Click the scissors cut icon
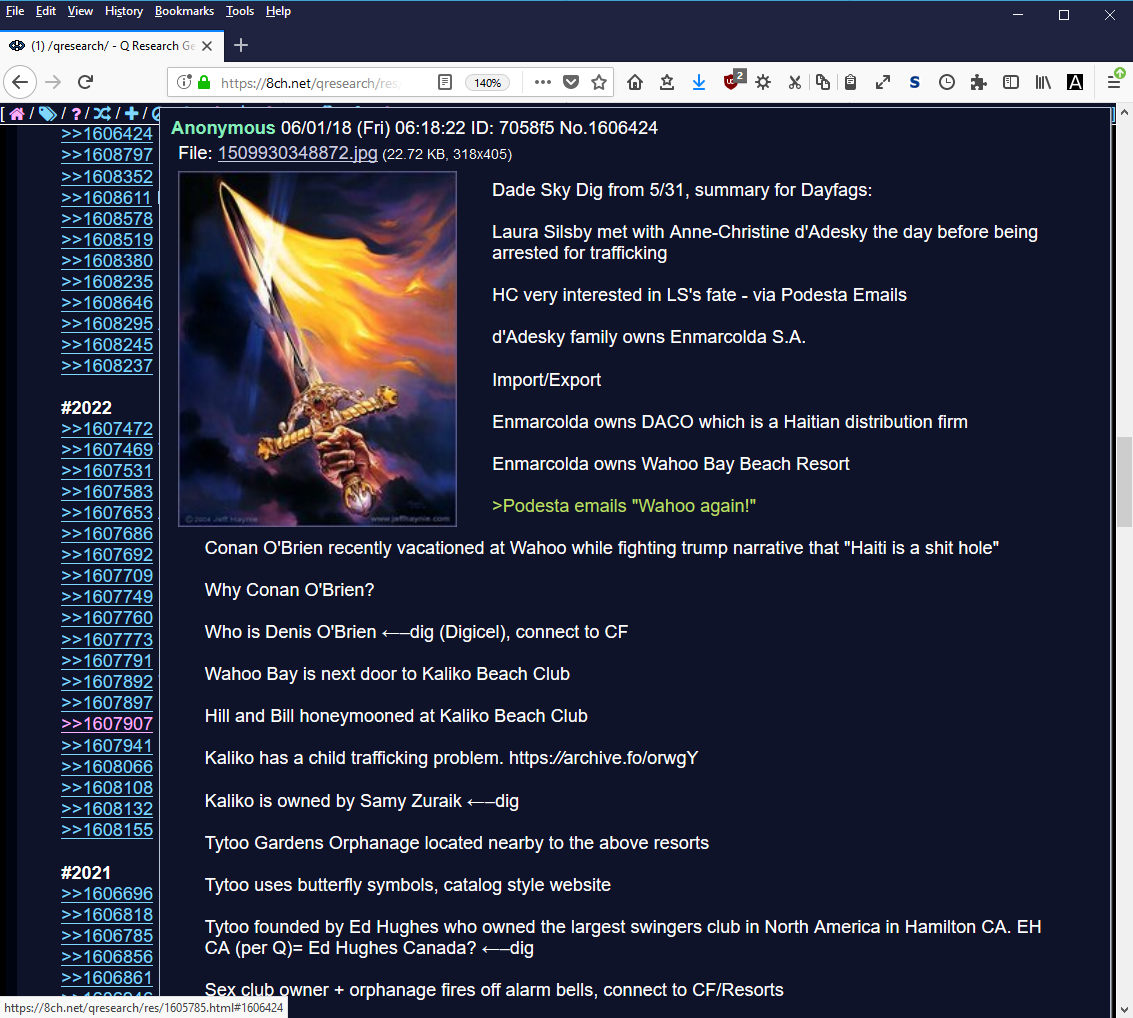The width and height of the screenshot is (1133, 1018). 795,82
